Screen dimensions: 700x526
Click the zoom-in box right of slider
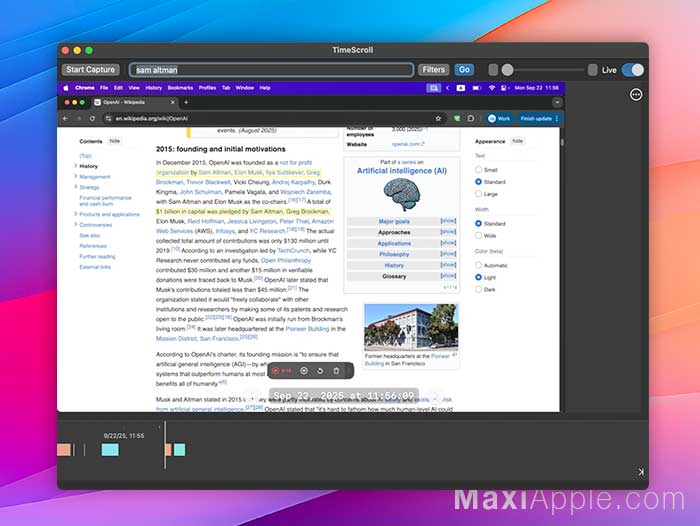tap(592, 70)
